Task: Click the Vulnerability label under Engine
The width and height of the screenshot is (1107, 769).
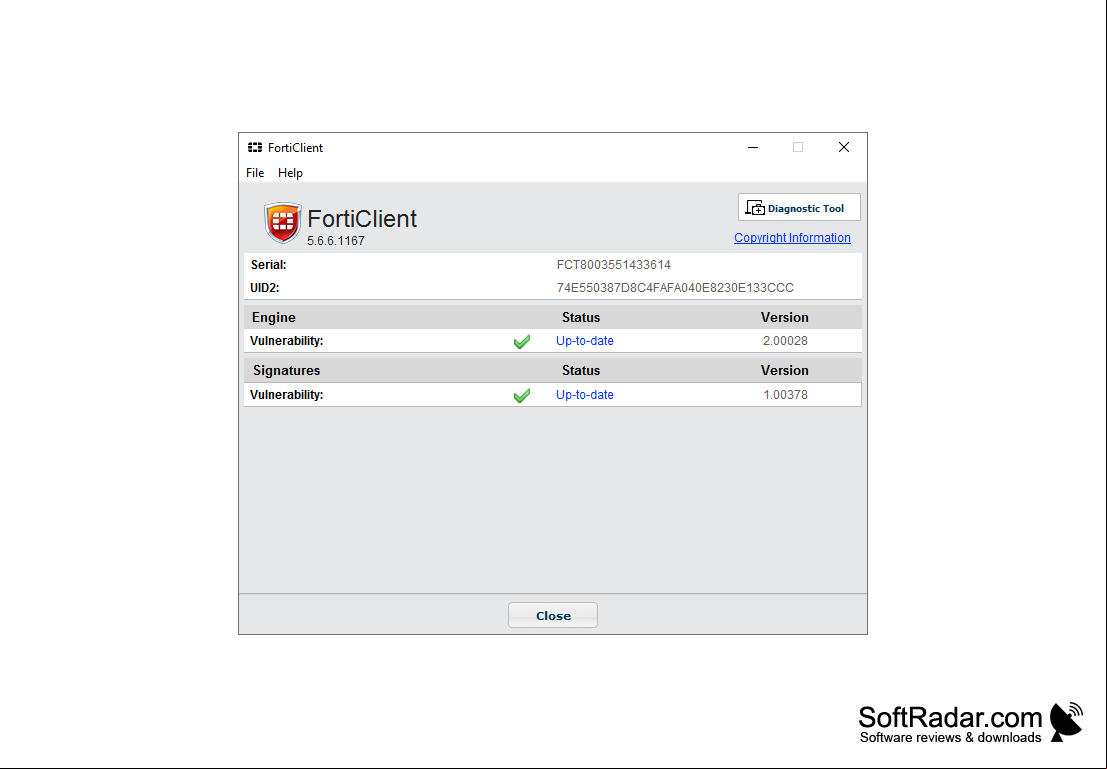Action: coord(287,341)
